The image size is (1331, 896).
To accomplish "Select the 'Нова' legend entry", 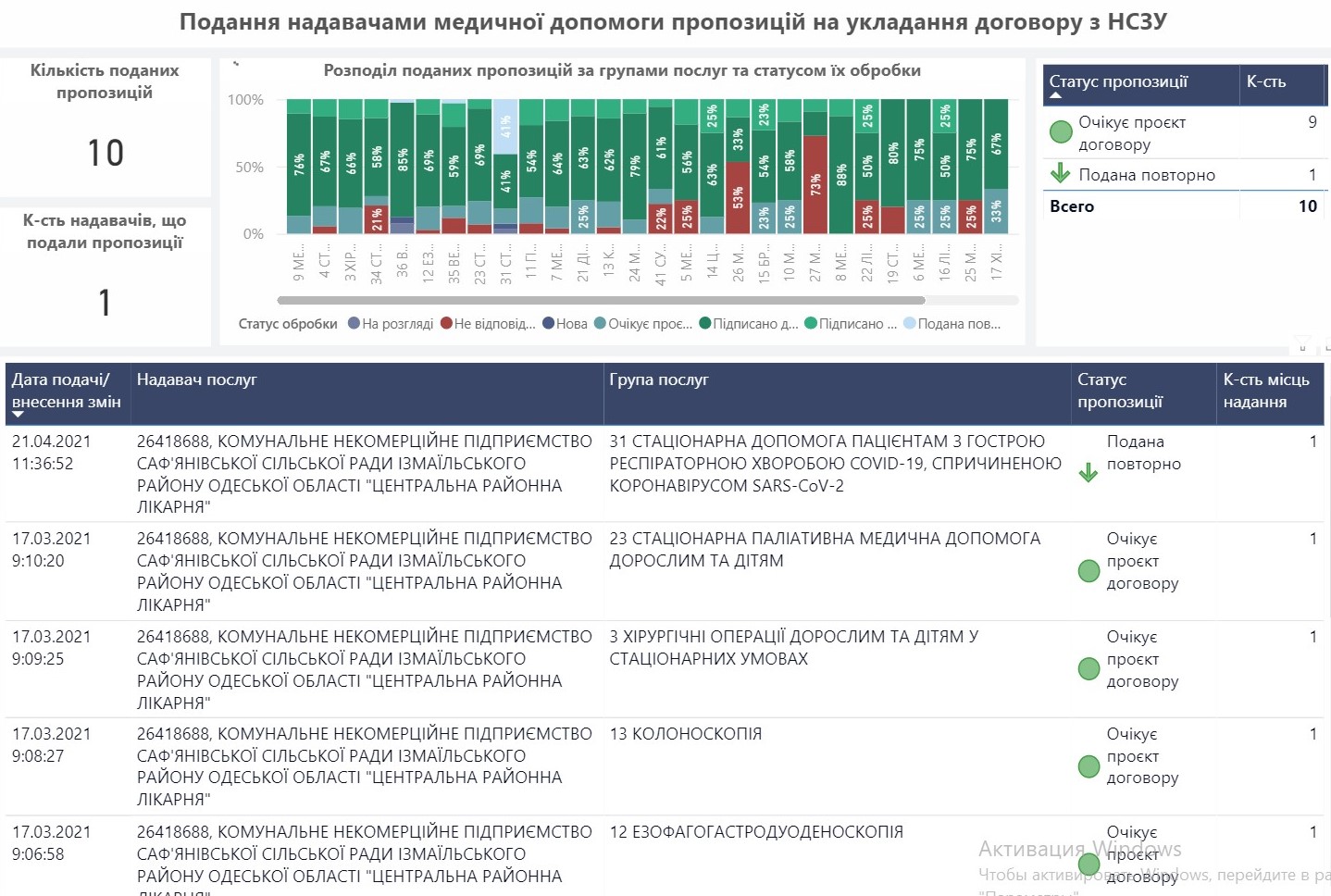I will coord(565,324).
